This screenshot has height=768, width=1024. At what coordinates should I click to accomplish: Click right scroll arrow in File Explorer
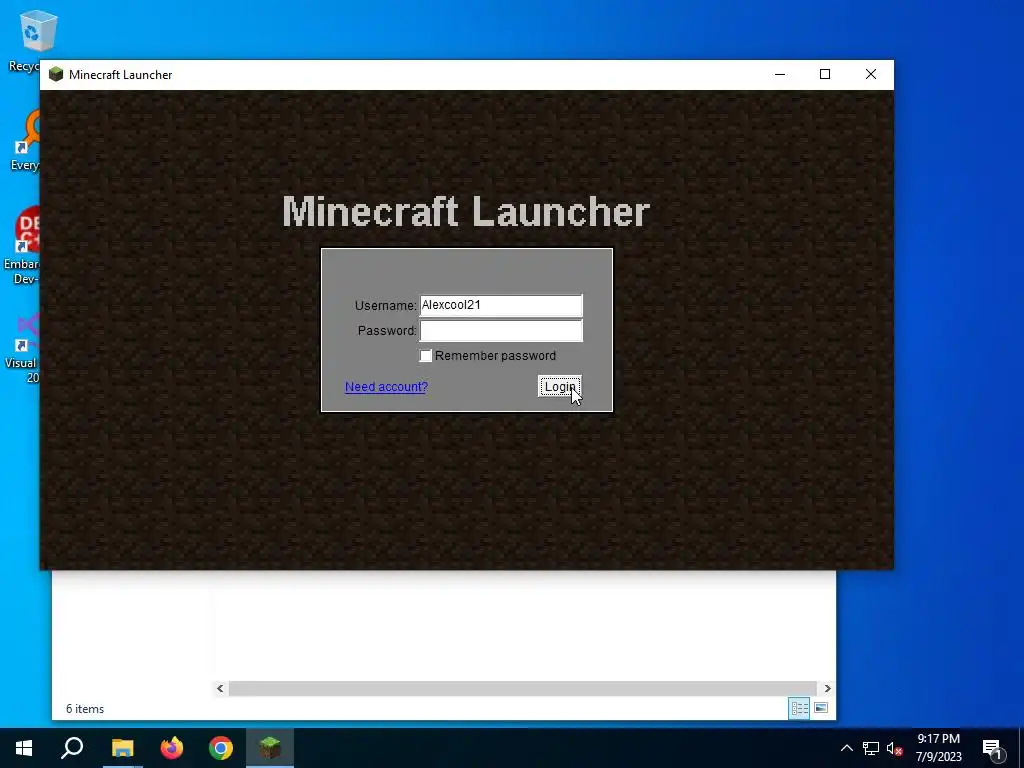[x=827, y=688]
